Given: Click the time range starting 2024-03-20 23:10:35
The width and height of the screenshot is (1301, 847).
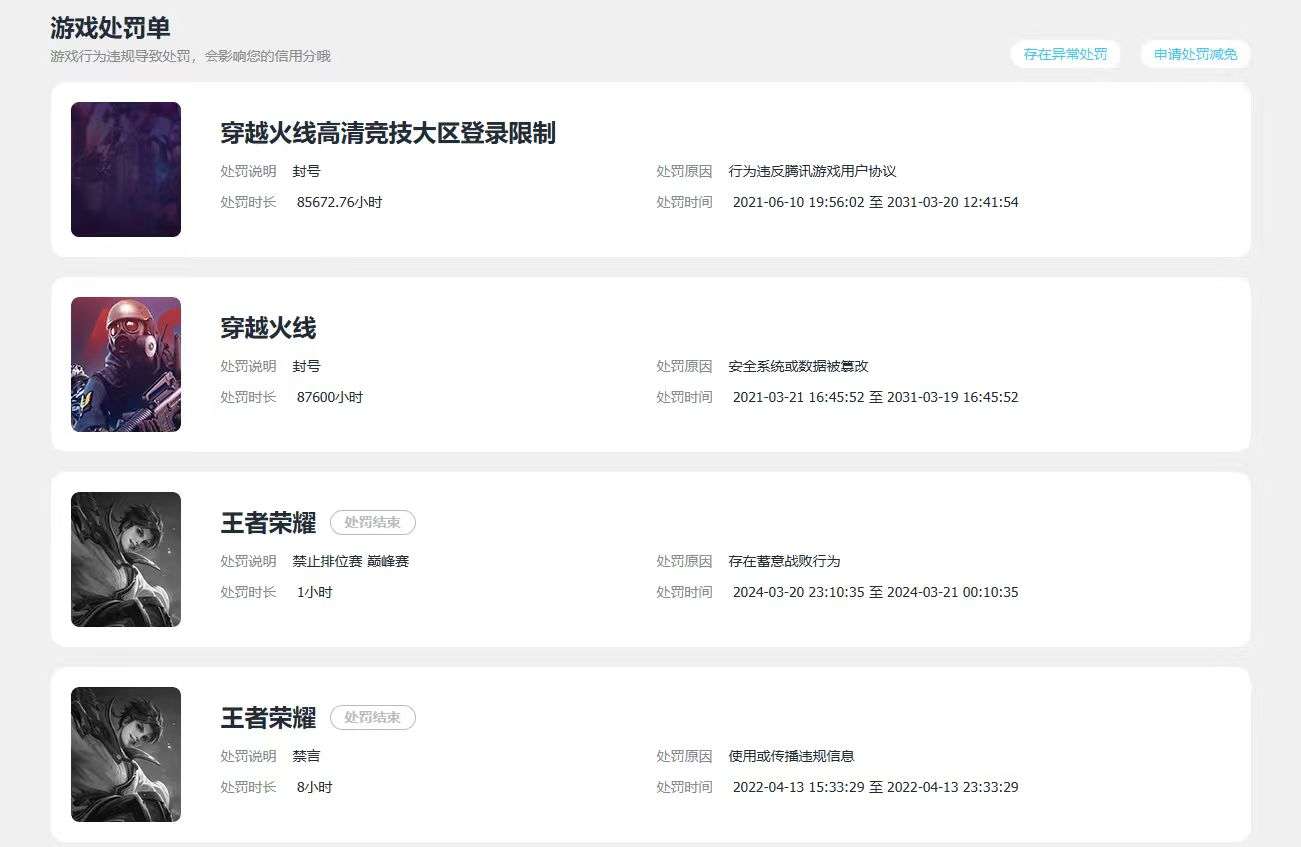Looking at the screenshot, I should 876,592.
